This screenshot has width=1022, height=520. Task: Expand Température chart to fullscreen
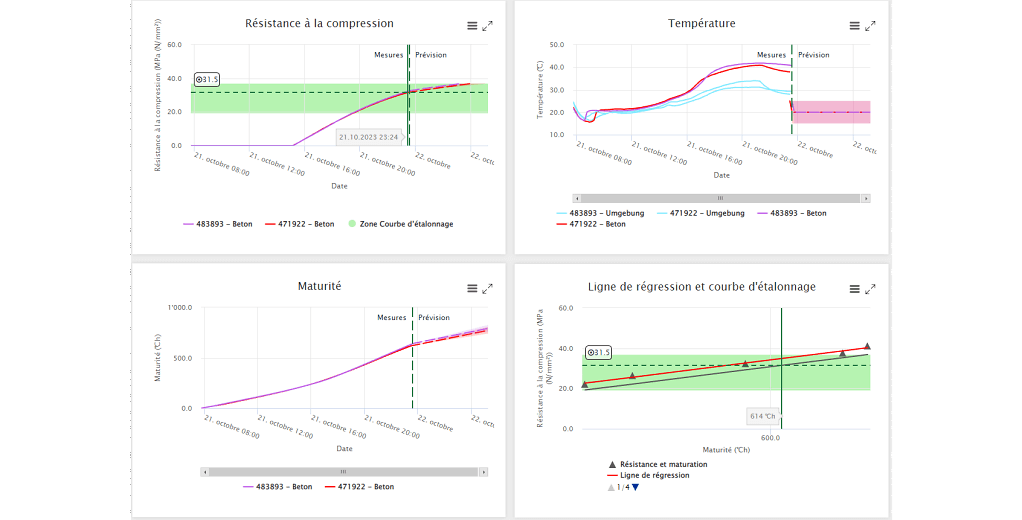point(870,26)
